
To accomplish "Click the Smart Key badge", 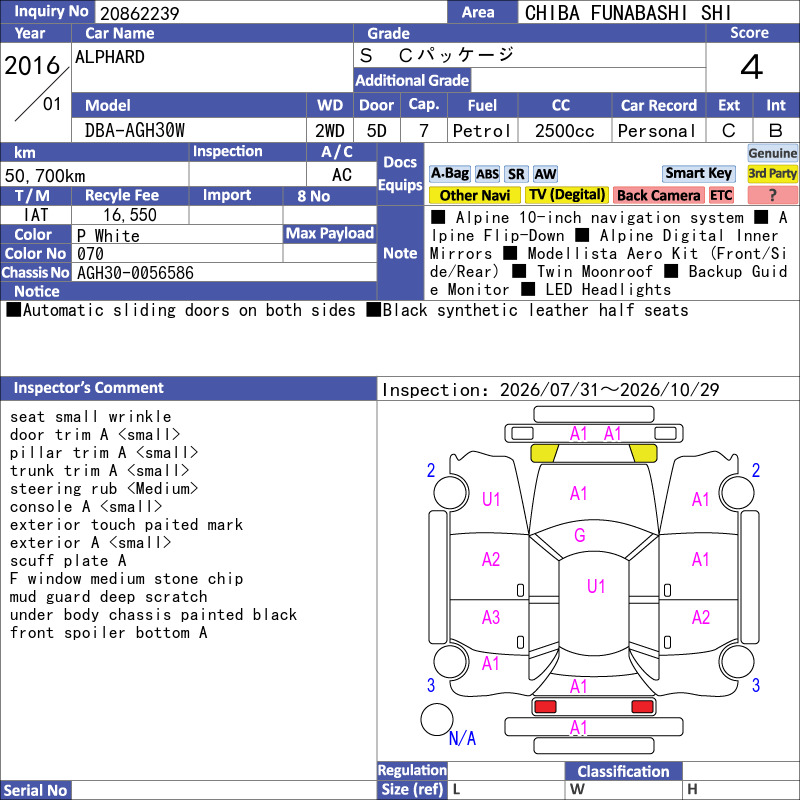I will tap(698, 174).
